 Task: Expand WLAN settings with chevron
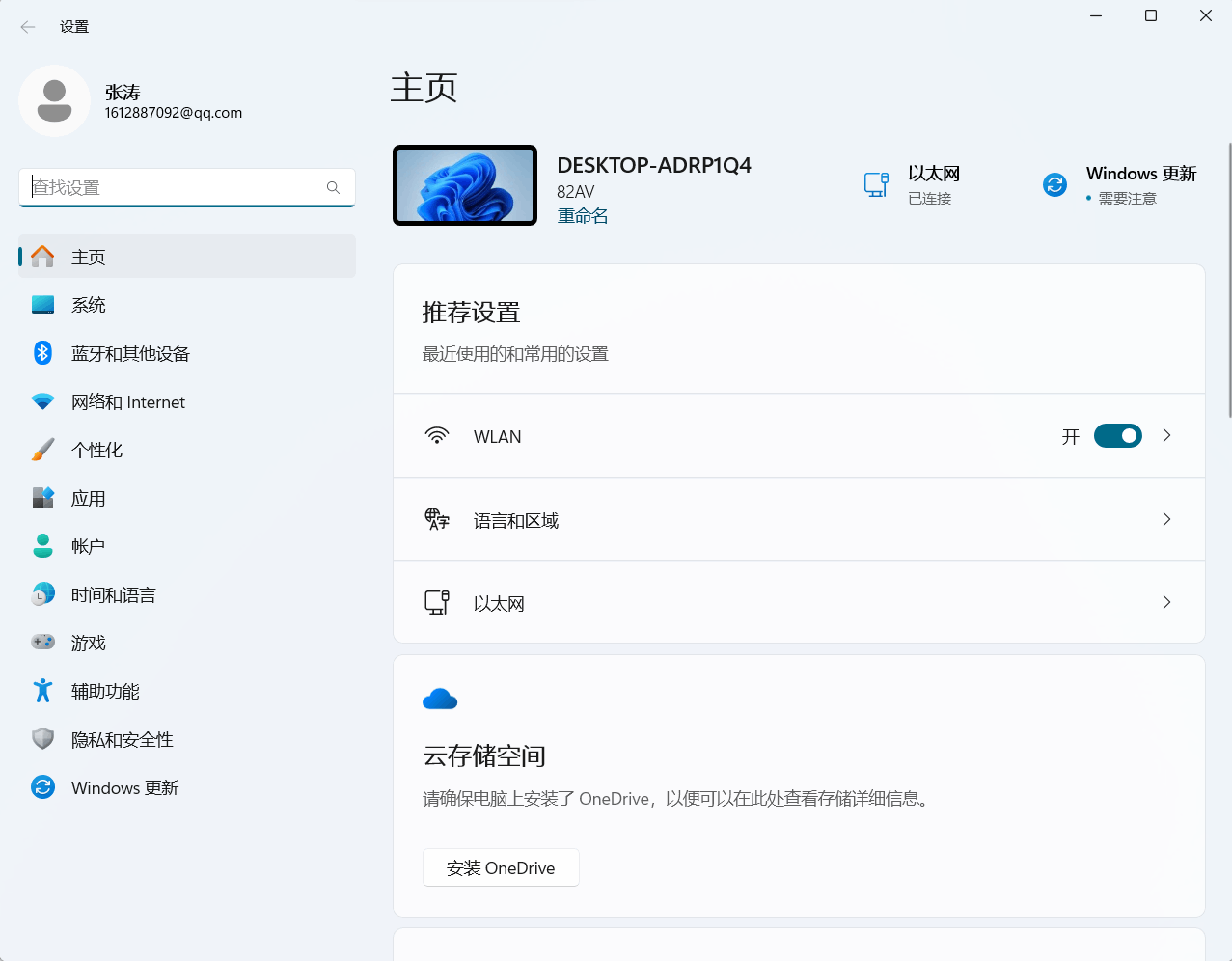click(x=1166, y=436)
